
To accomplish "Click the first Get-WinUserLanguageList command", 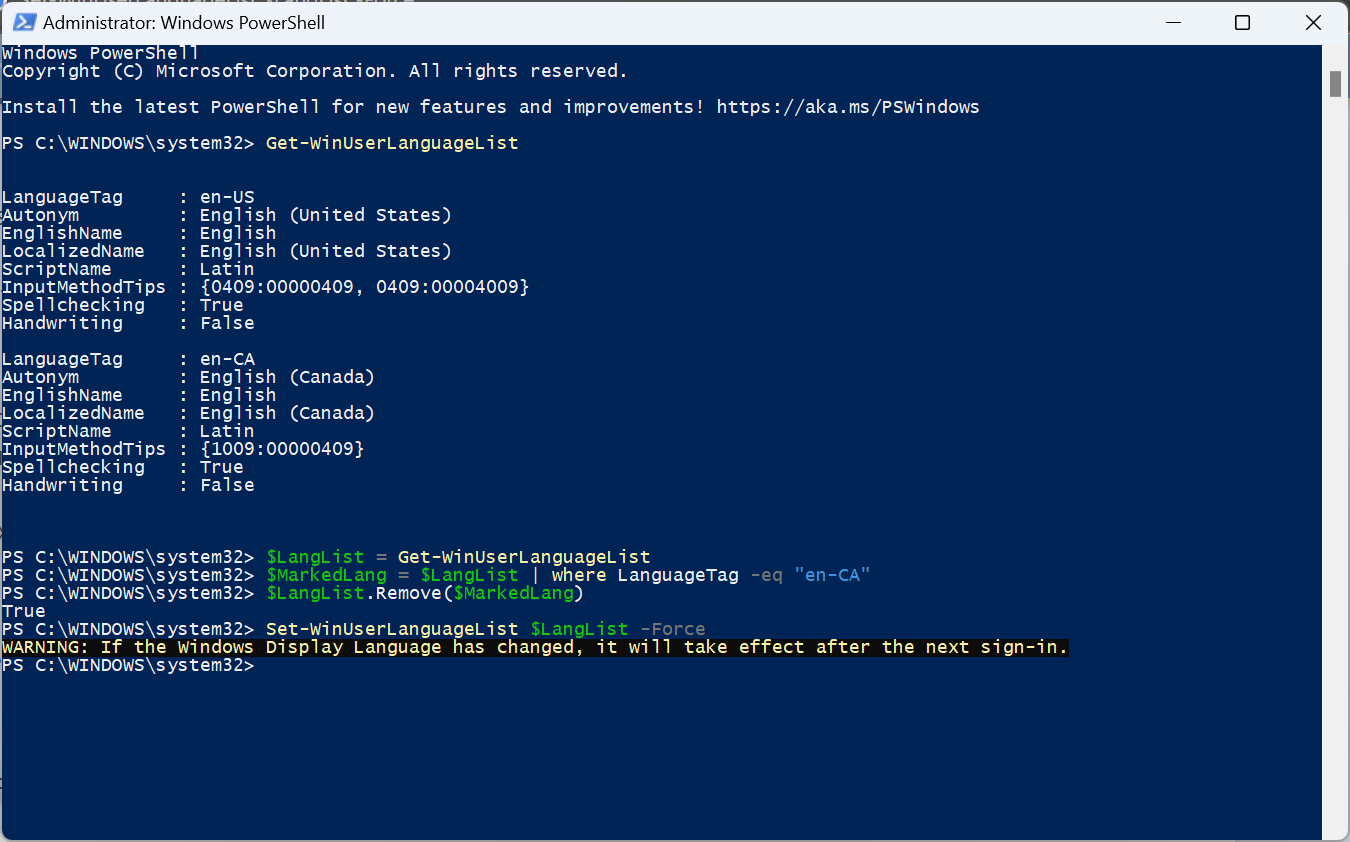I will click(392, 143).
